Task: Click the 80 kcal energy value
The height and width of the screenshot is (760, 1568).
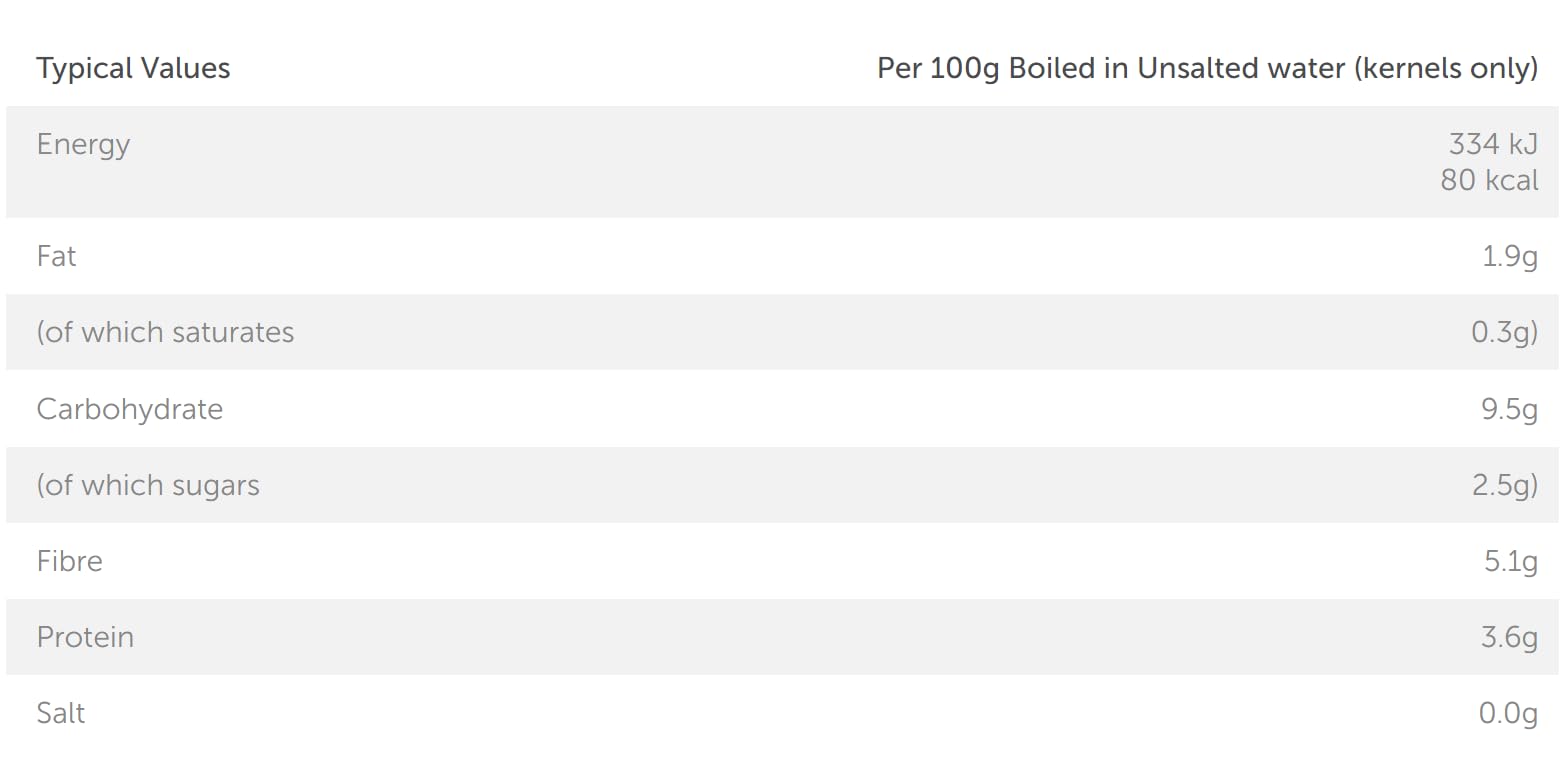Action: (x=1489, y=180)
